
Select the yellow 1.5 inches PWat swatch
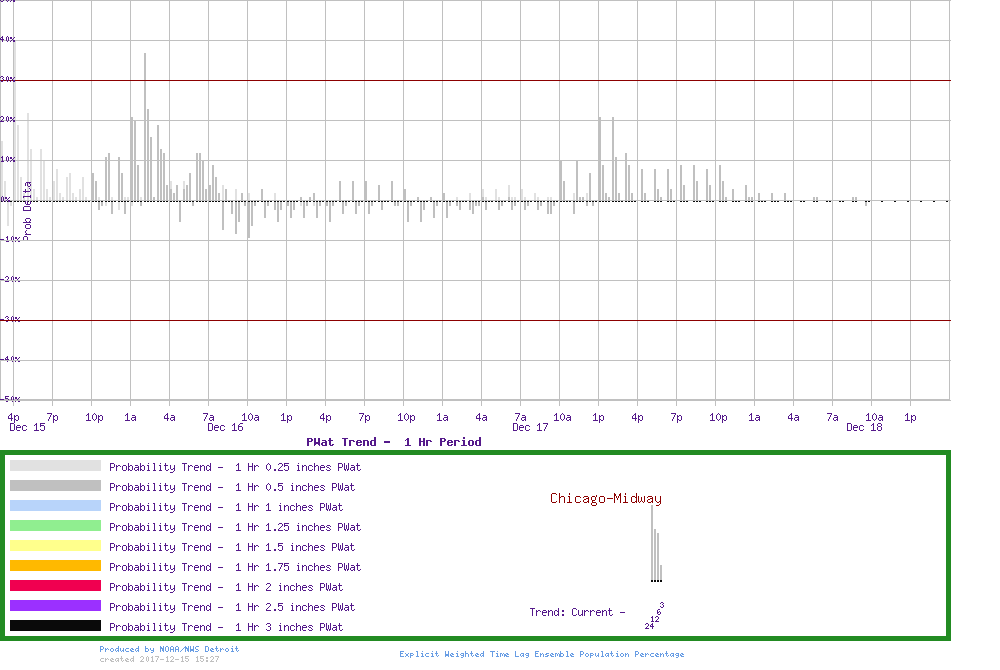(x=55, y=546)
